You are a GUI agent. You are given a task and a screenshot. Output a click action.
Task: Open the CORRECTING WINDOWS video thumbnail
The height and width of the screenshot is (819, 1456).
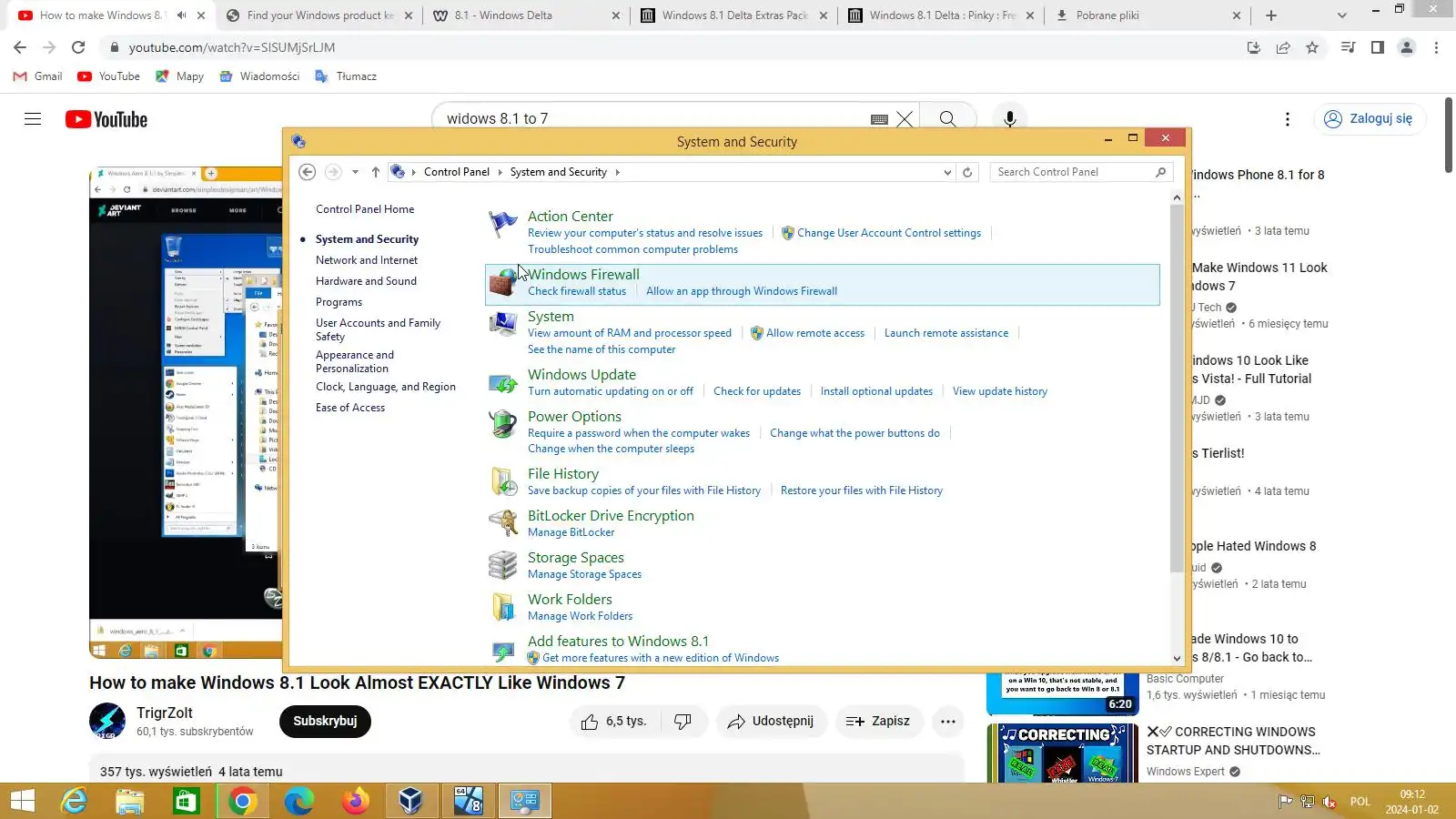1063,753
